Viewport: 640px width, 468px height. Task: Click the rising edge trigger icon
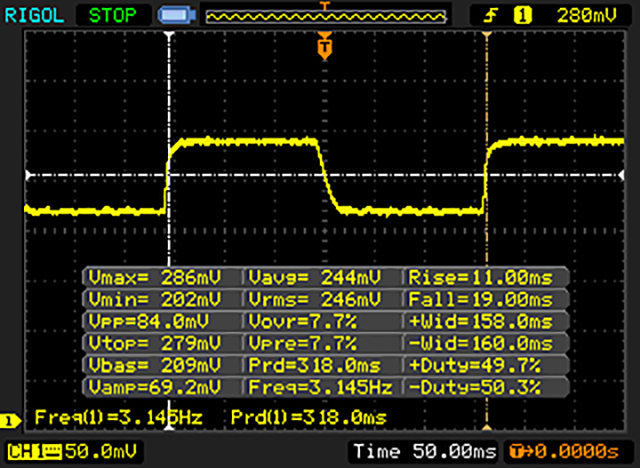[491, 16]
